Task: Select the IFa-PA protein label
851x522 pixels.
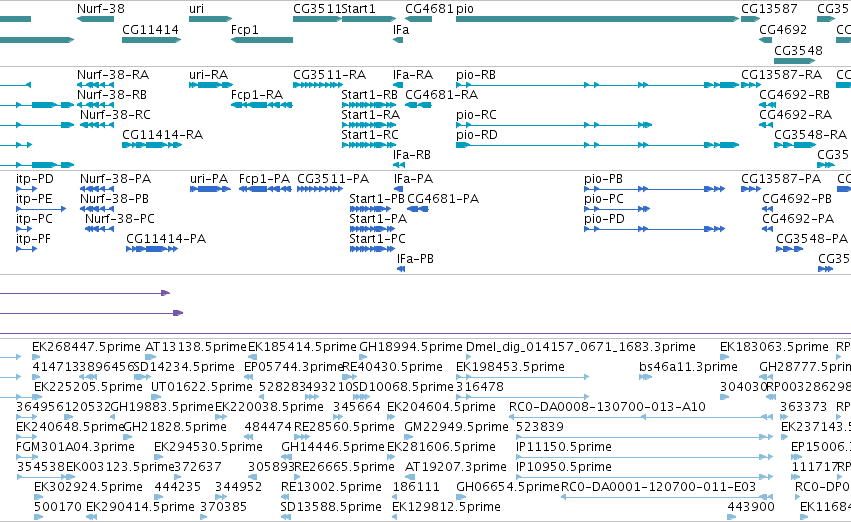Action: pyautogui.click(x=413, y=179)
